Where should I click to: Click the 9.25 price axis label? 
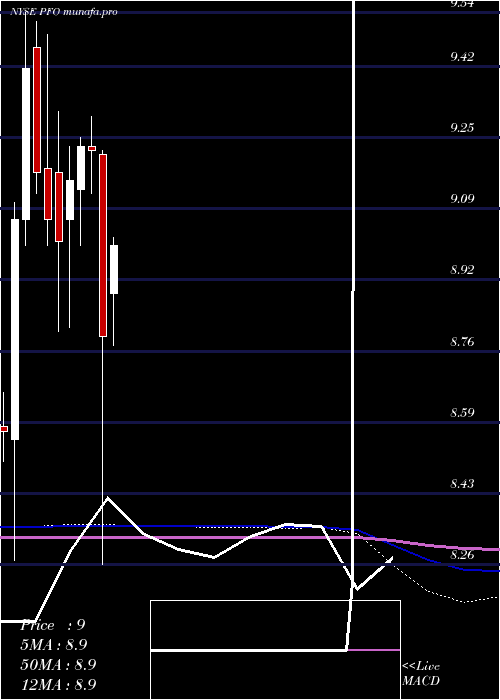click(462, 128)
